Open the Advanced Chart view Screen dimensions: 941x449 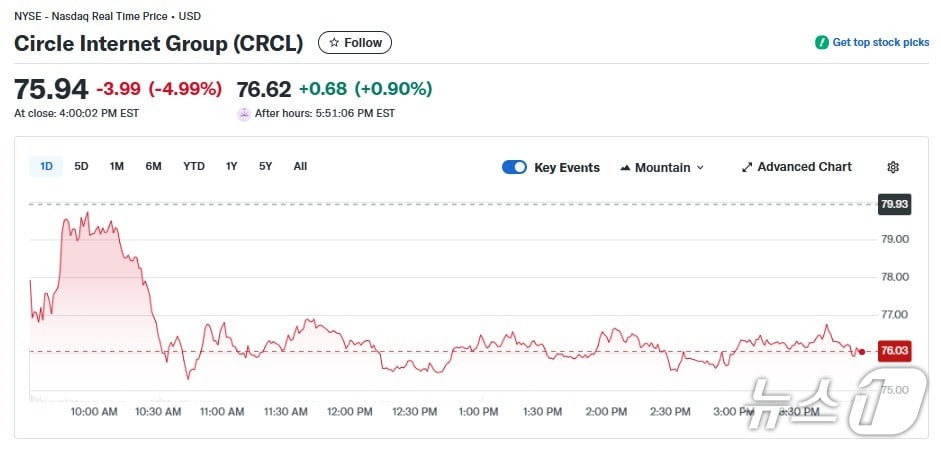point(804,167)
